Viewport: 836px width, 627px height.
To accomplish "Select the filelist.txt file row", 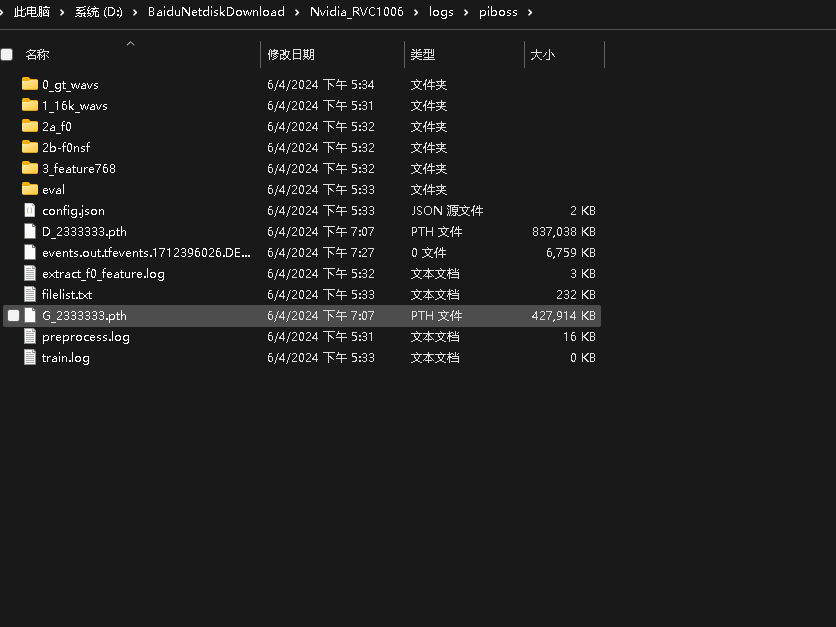I will [x=302, y=295].
